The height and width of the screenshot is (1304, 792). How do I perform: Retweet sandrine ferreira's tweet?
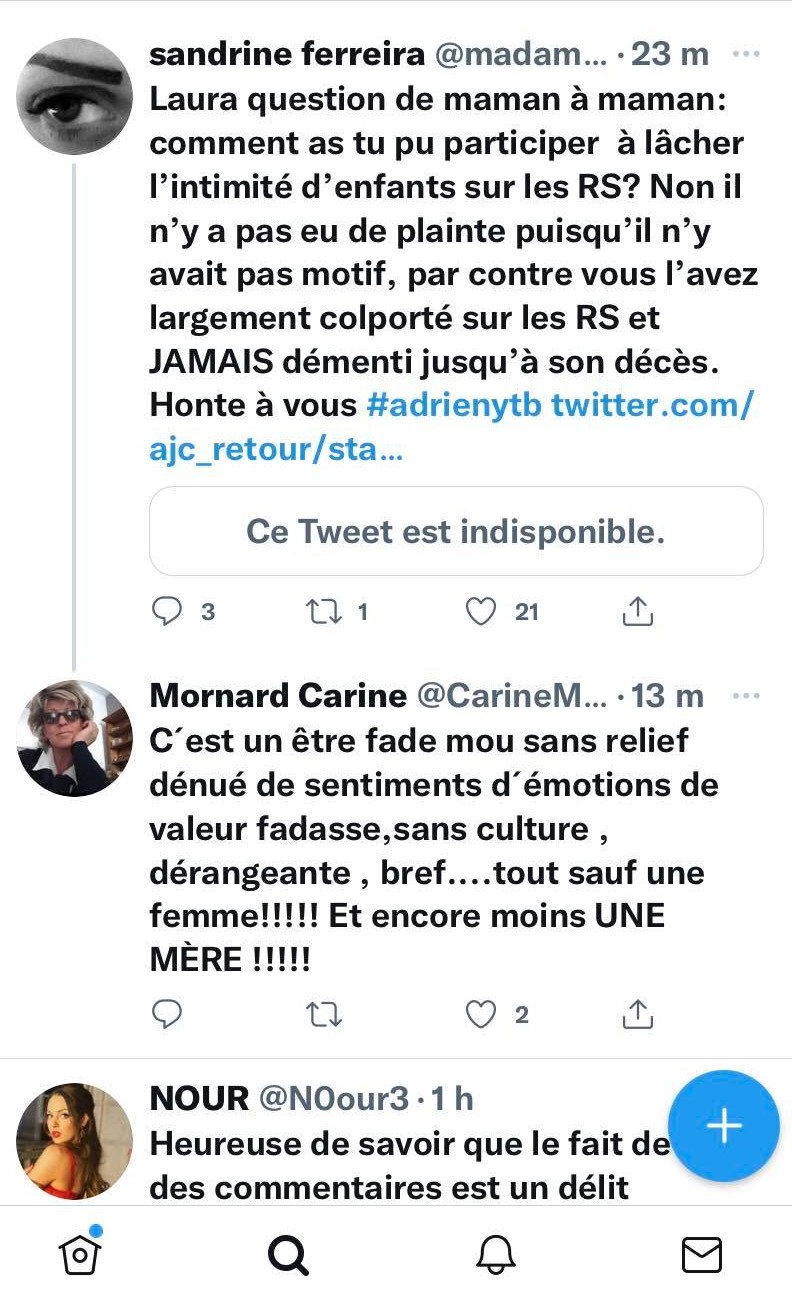tap(322, 611)
